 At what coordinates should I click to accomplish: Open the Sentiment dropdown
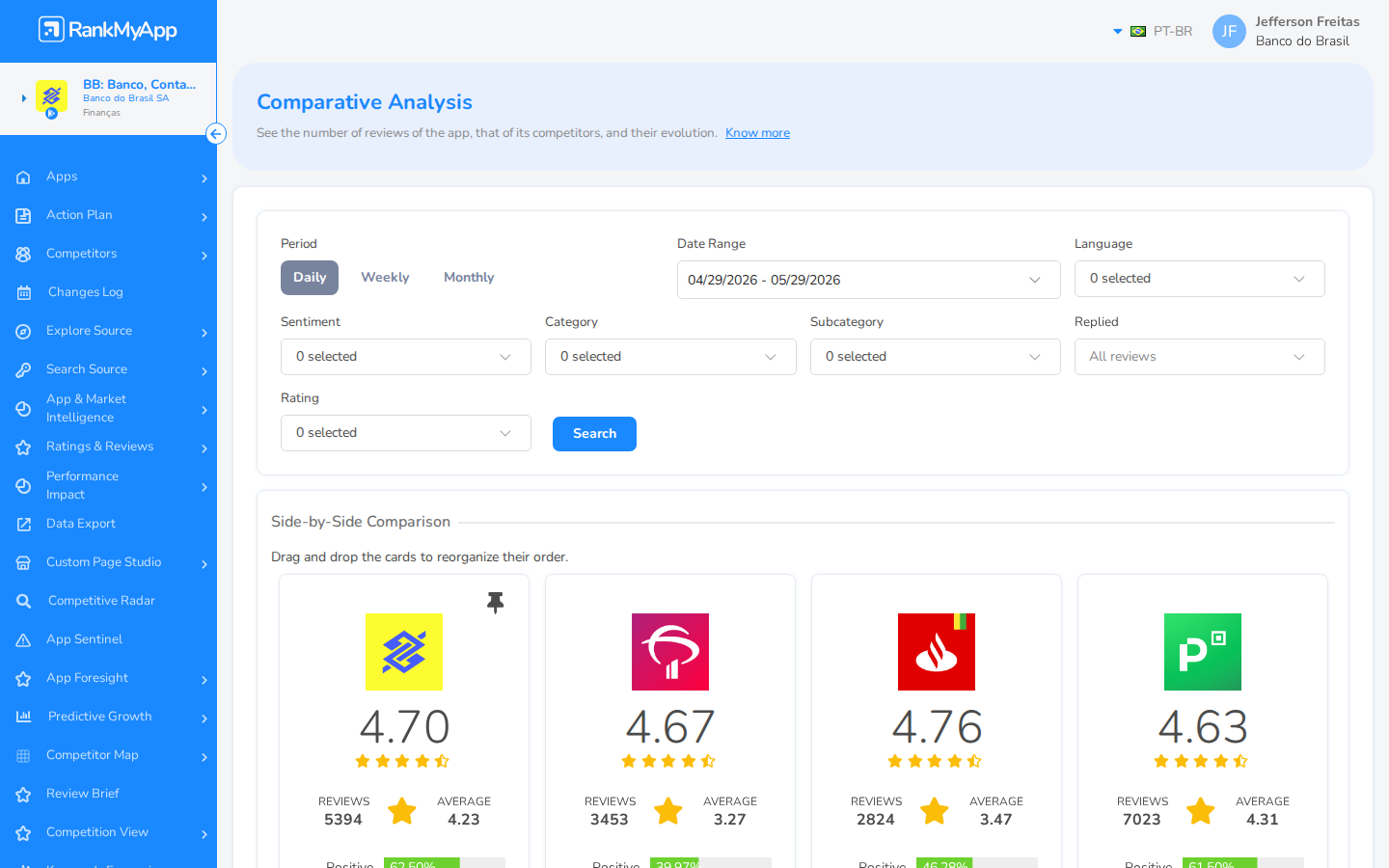406,357
